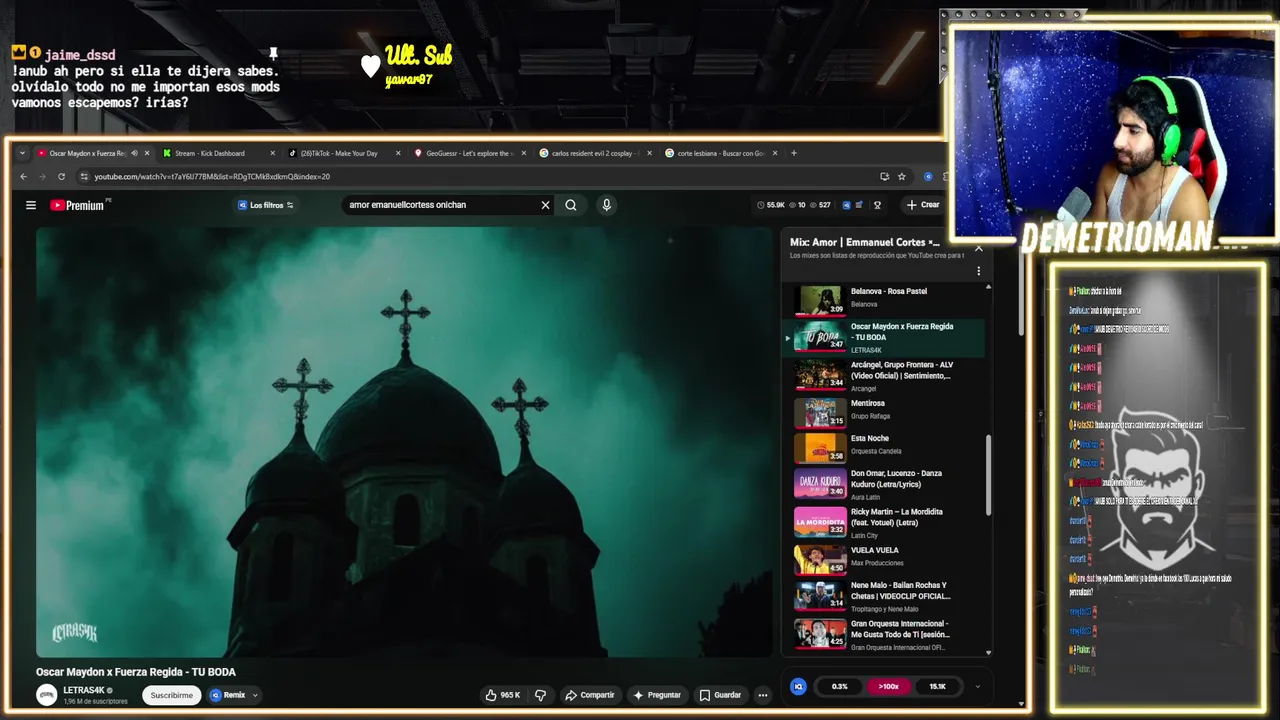Screen dimensions: 1280x720
Task: Click the playlist scroll-down arrow
Action: 989,652
